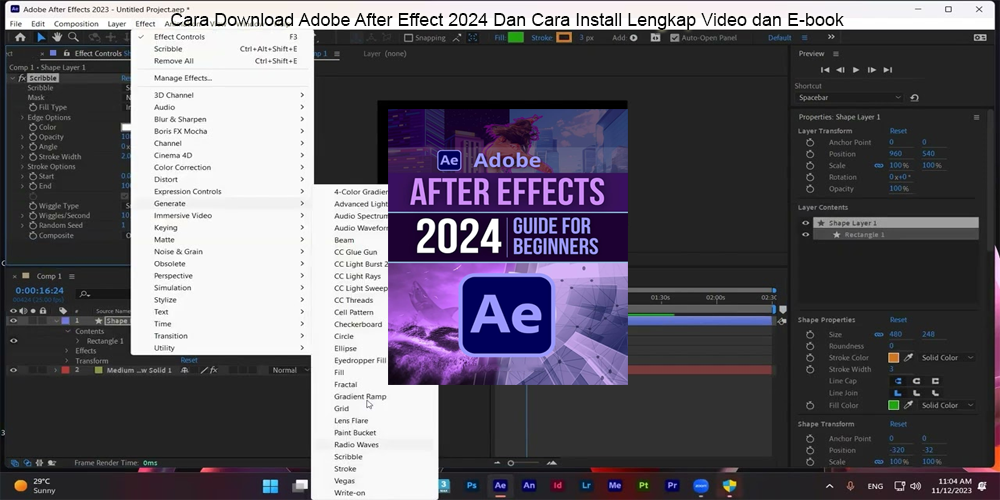Viewport: 1000px width, 500px height.
Task: Select the Zoom magnifier tool
Action: 73,38
